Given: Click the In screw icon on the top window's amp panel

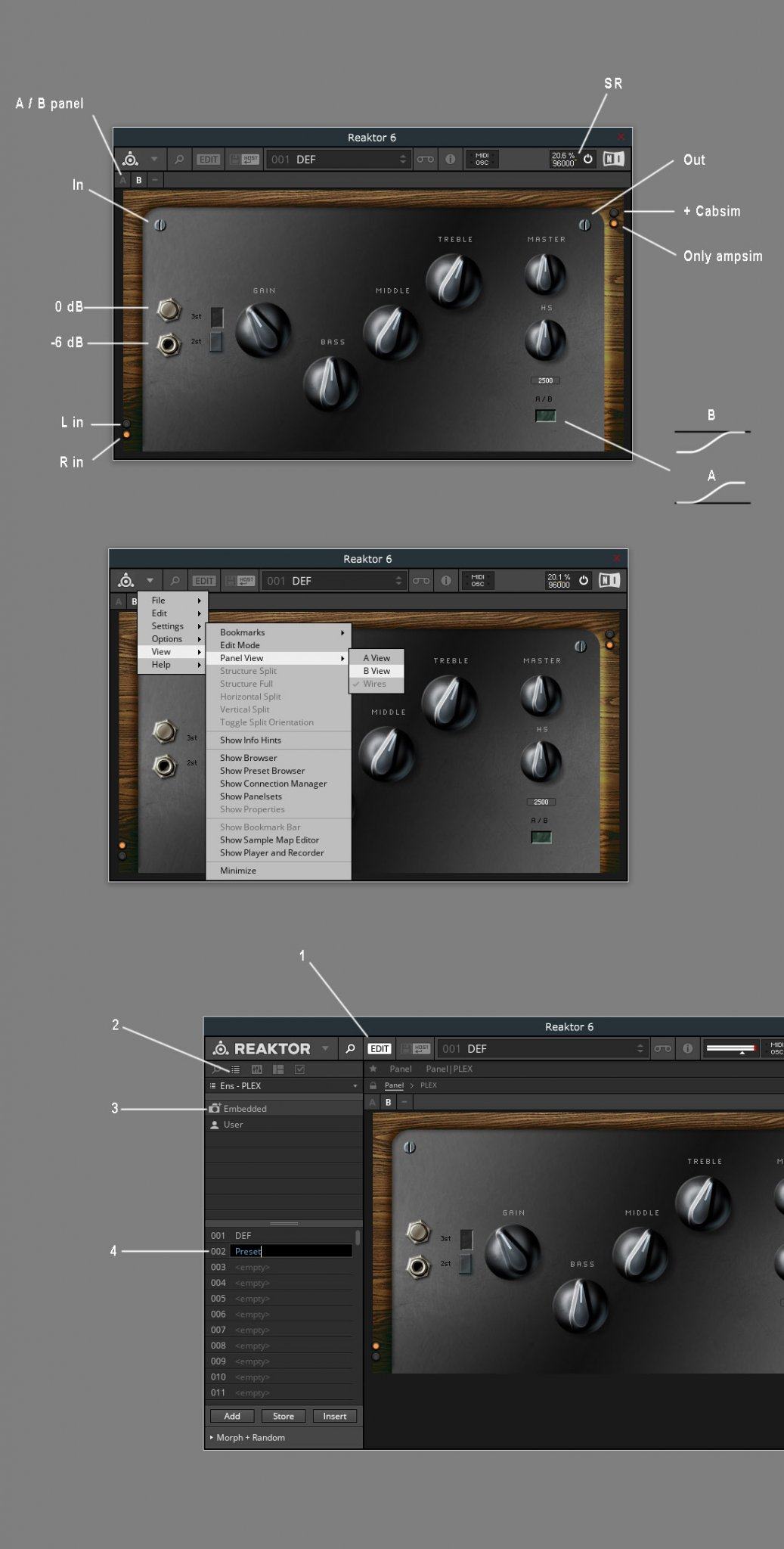Looking at the screenshot, I should click(x=160, y=225).
